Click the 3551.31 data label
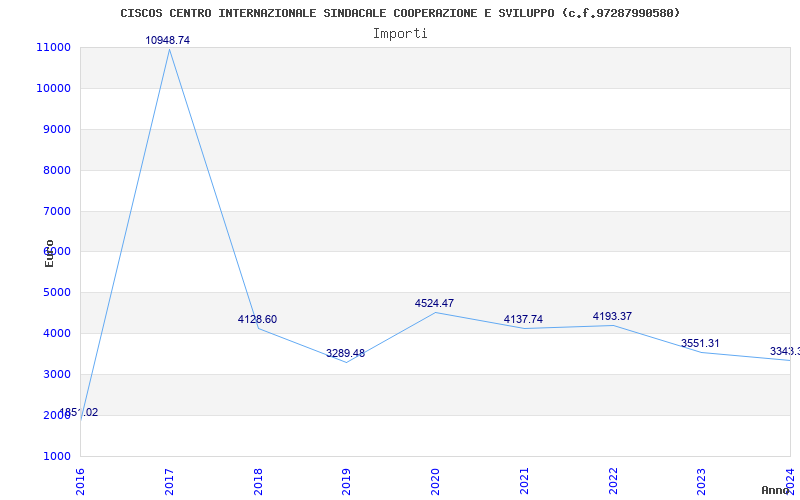This screenshot has height=500, width=800. click(700, 343)
